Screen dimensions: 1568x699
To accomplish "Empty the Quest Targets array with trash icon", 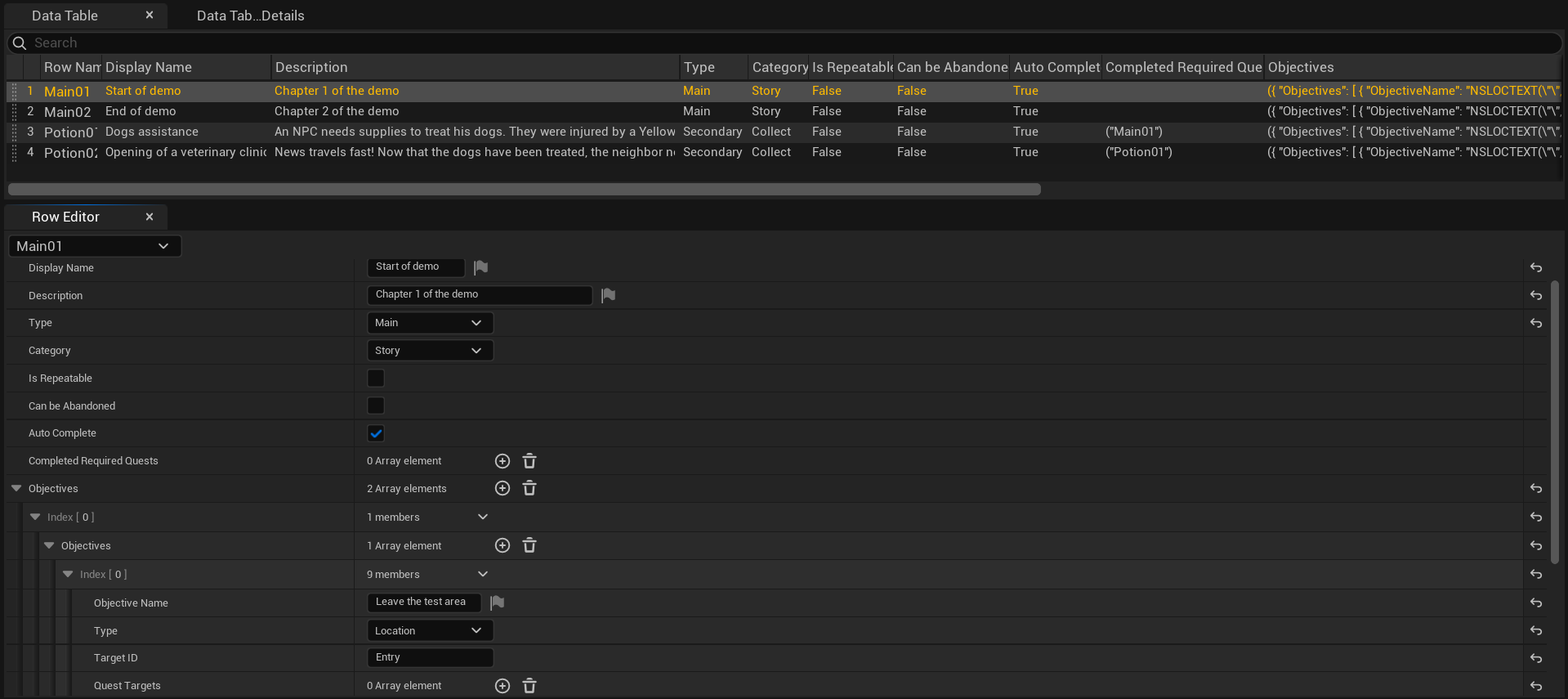I will pos(529,686).
